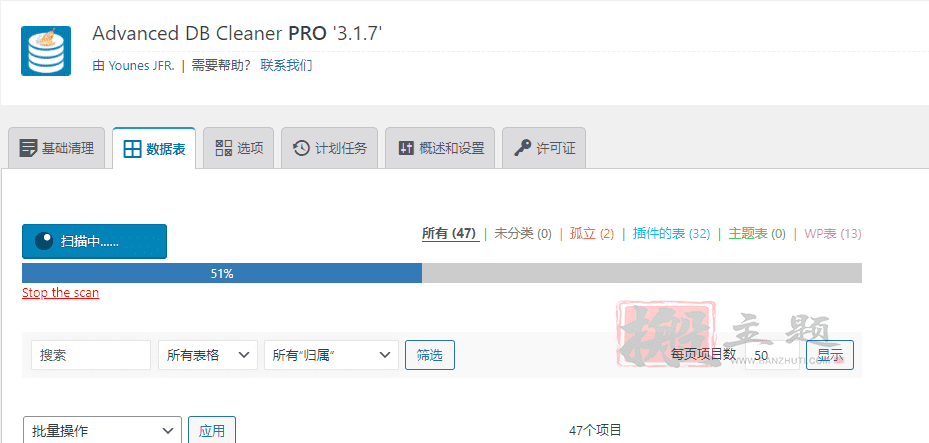The image size is (929, 443).
Task: Click the 计划任务 tab clock icon
Action: point(301,148)
